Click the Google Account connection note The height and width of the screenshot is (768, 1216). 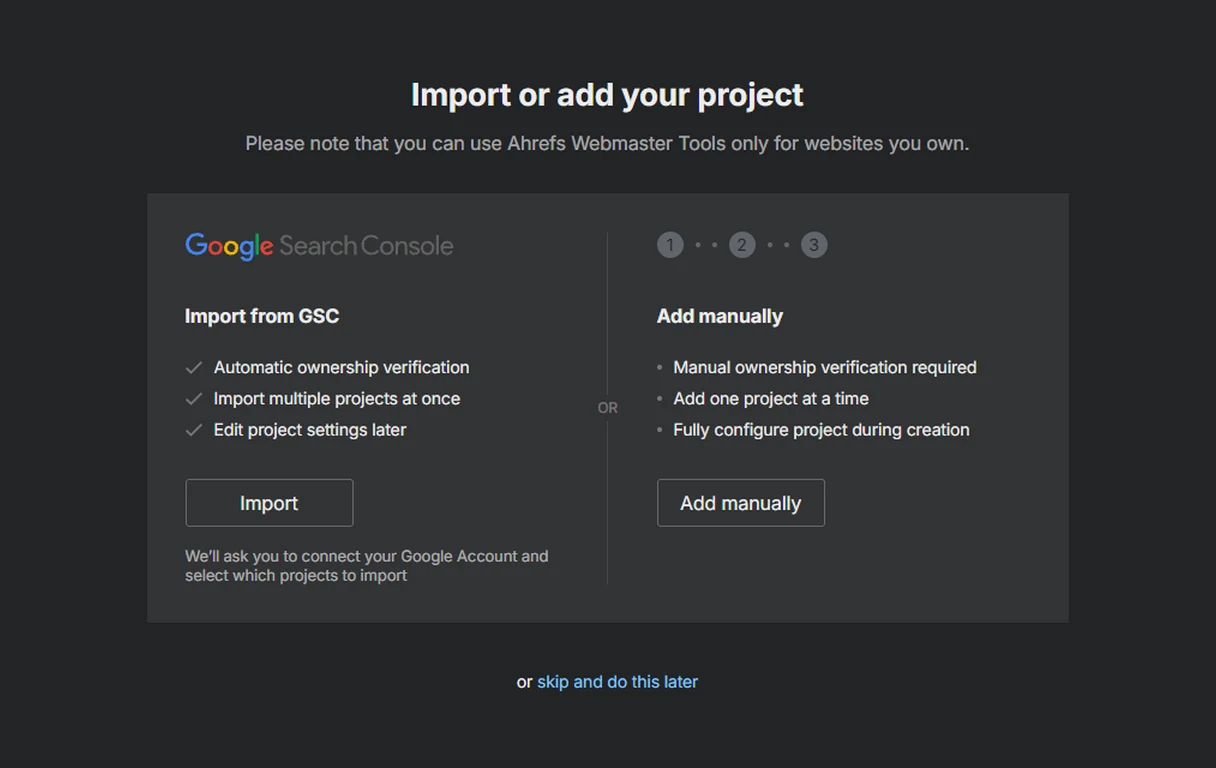[x=367, y=566]
